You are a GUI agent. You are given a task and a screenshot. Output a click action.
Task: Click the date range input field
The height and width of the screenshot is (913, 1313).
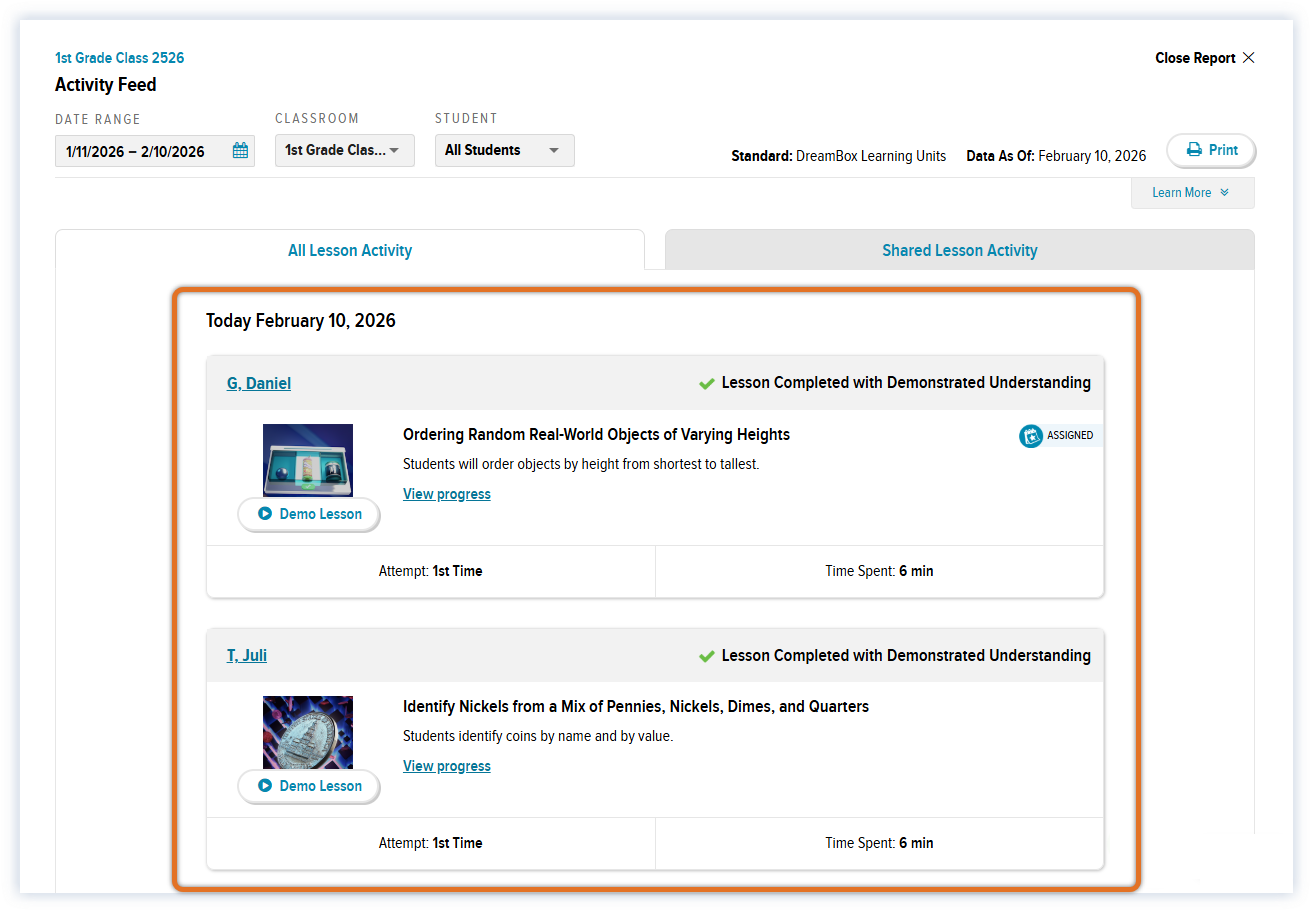pos(140,151)
